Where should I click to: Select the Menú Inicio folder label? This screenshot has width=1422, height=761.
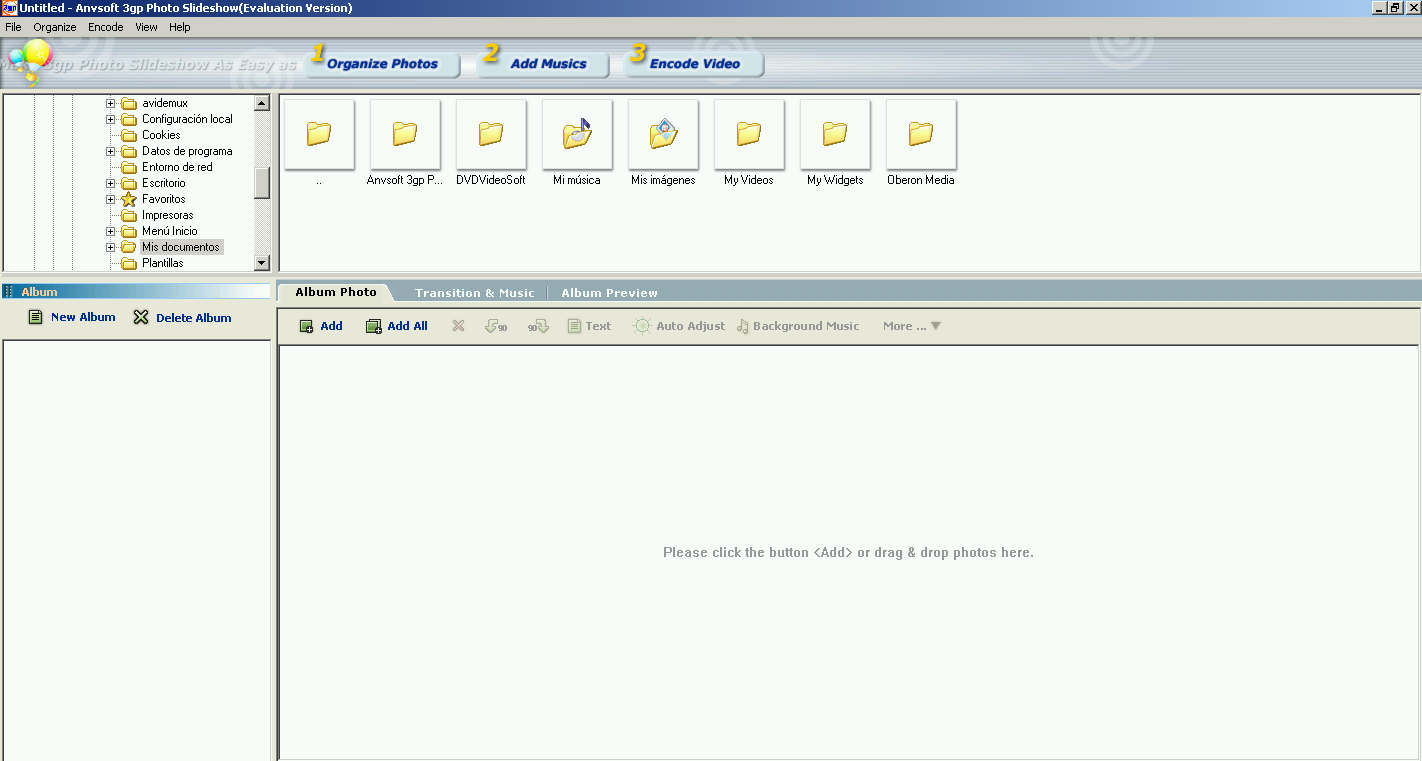point(169,231)
